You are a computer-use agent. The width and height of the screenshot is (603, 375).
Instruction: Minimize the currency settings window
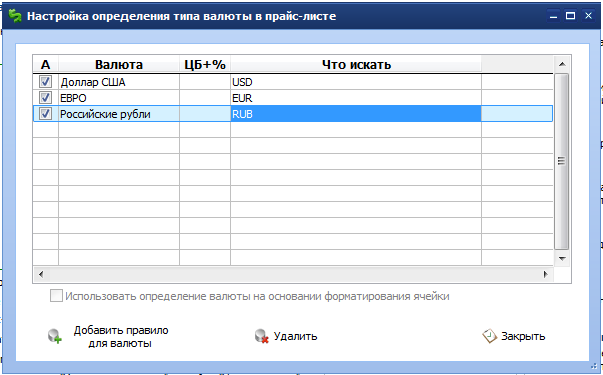553,16
